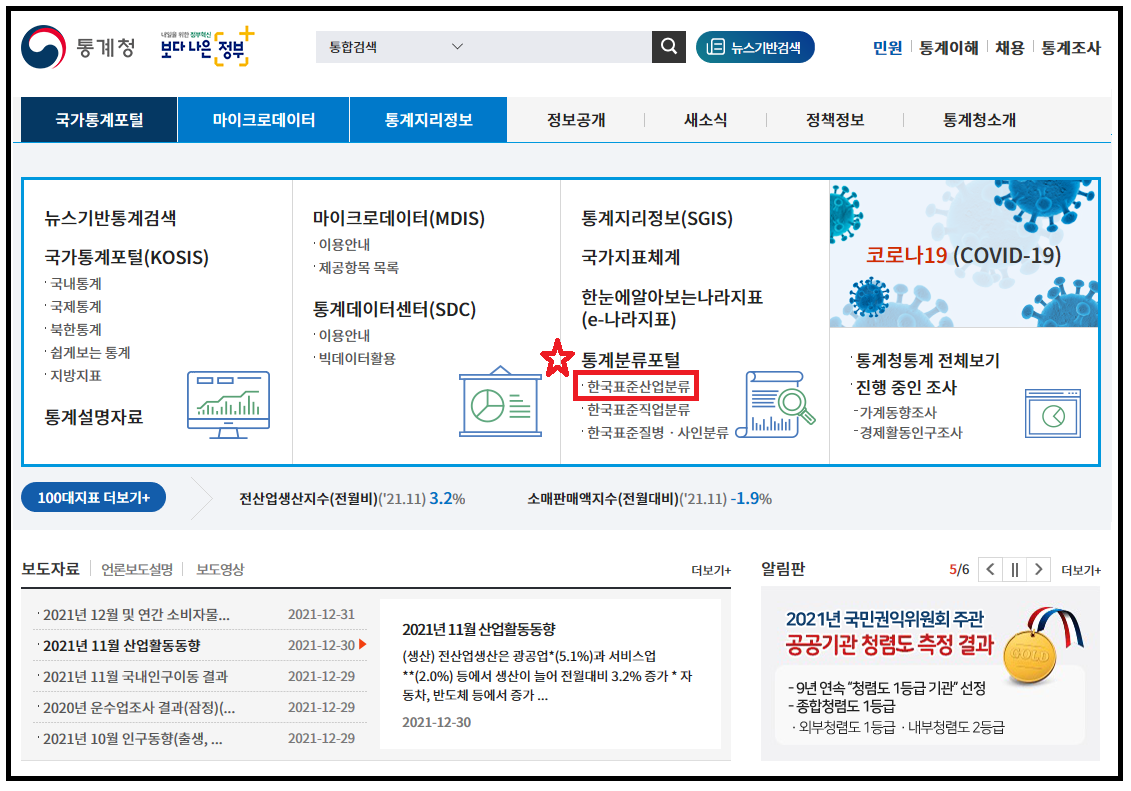Open 국가지표체계 link

click(x=631, y=257)
